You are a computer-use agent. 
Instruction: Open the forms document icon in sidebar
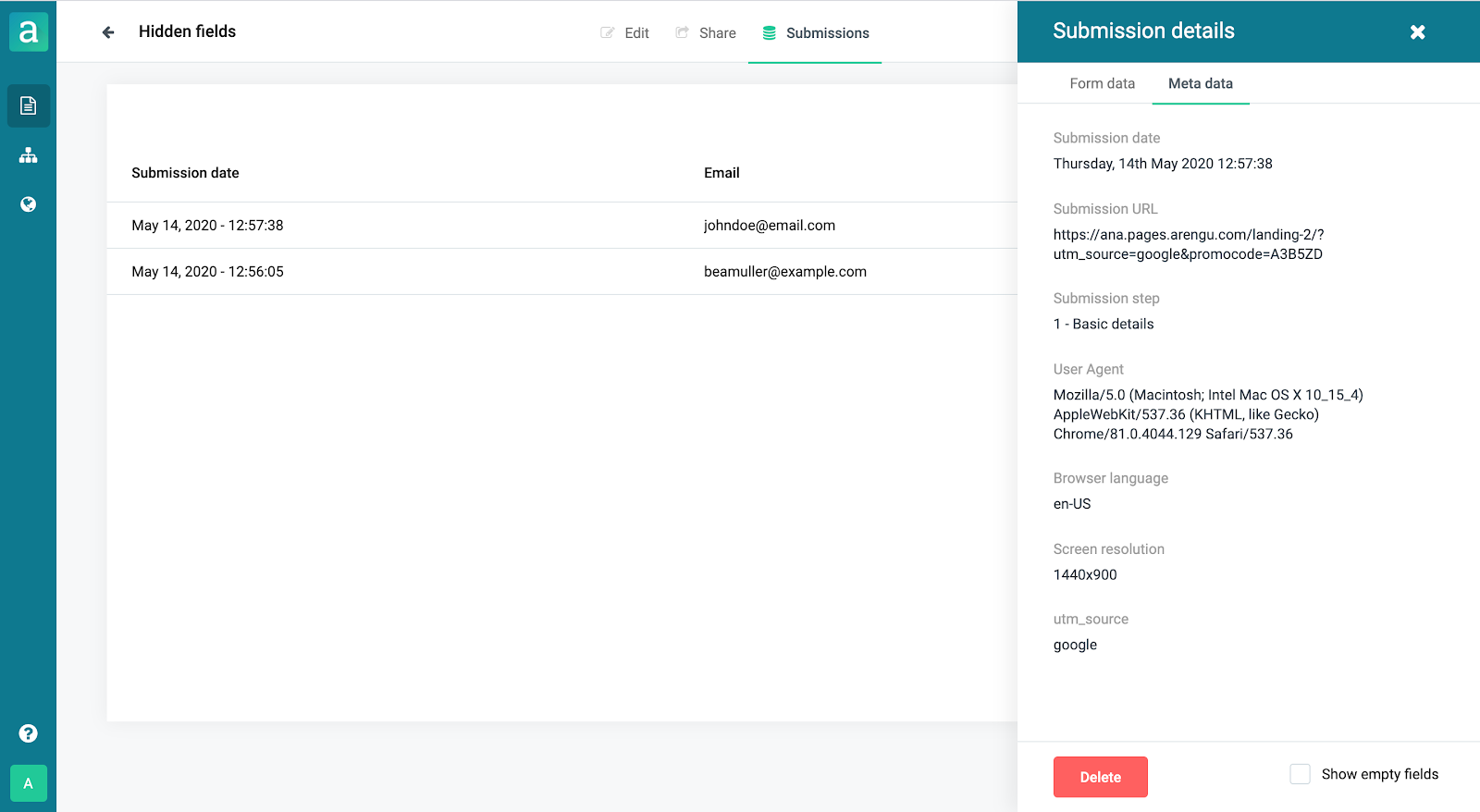pos(28,105)
